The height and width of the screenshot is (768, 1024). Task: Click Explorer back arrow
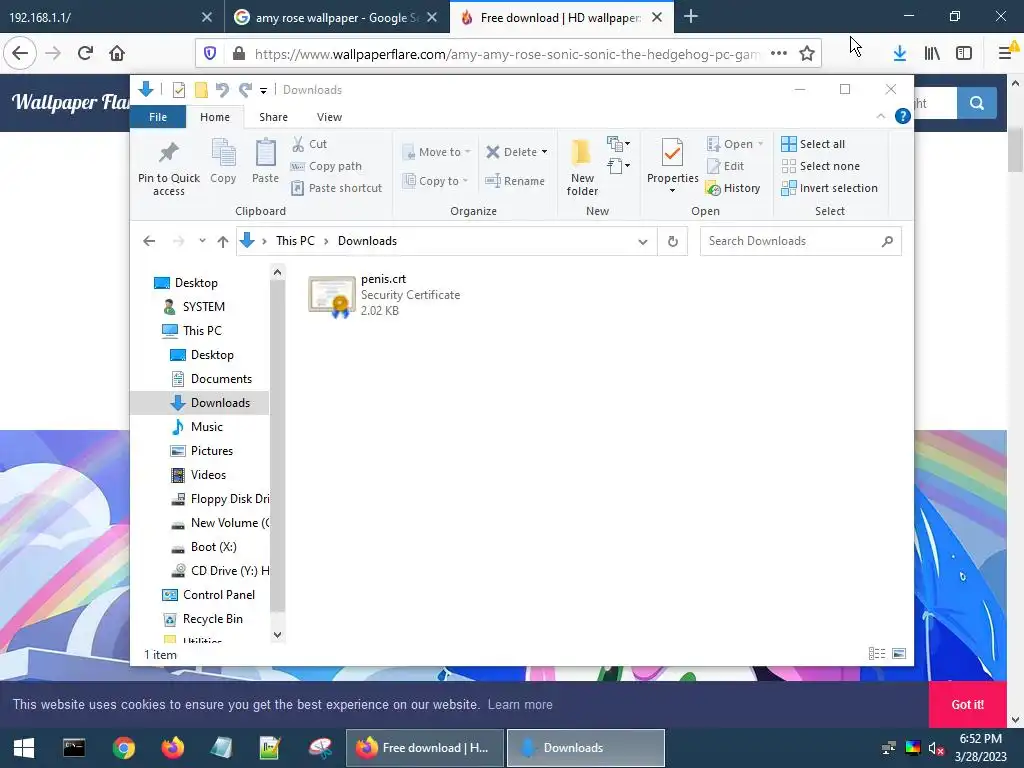tap(149, 241)
